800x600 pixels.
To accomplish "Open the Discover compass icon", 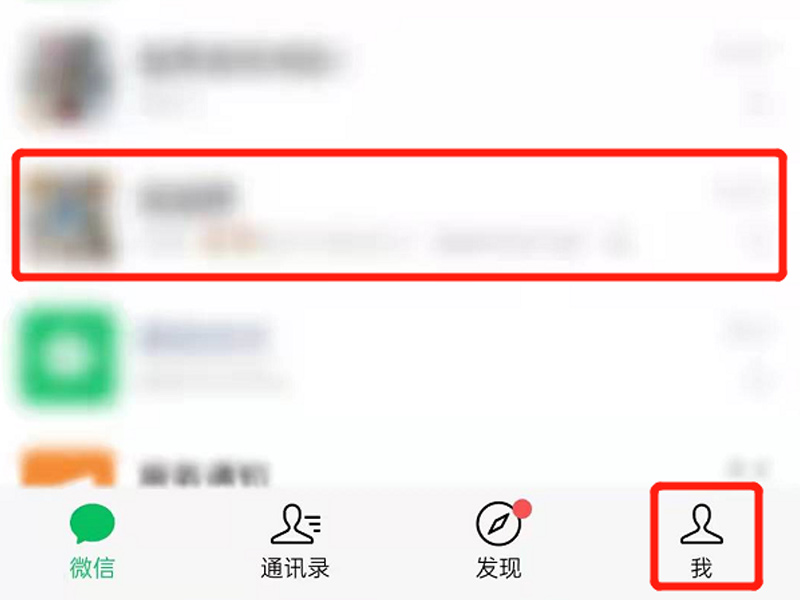I will (x=498, y=524).
